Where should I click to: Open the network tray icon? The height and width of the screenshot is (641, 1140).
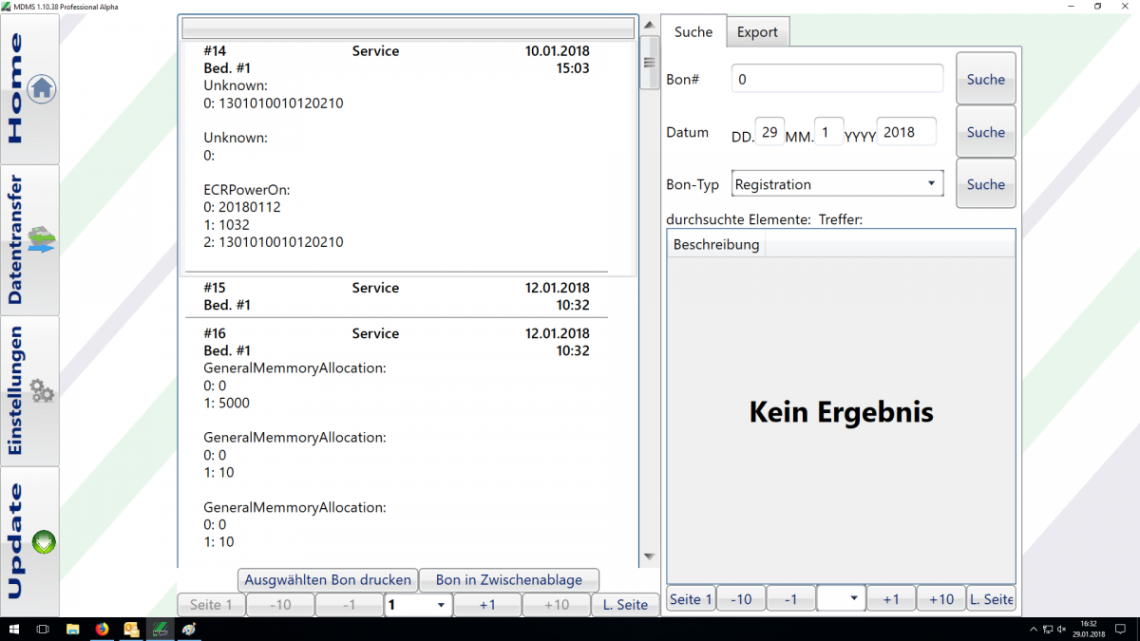[1048, 629]
